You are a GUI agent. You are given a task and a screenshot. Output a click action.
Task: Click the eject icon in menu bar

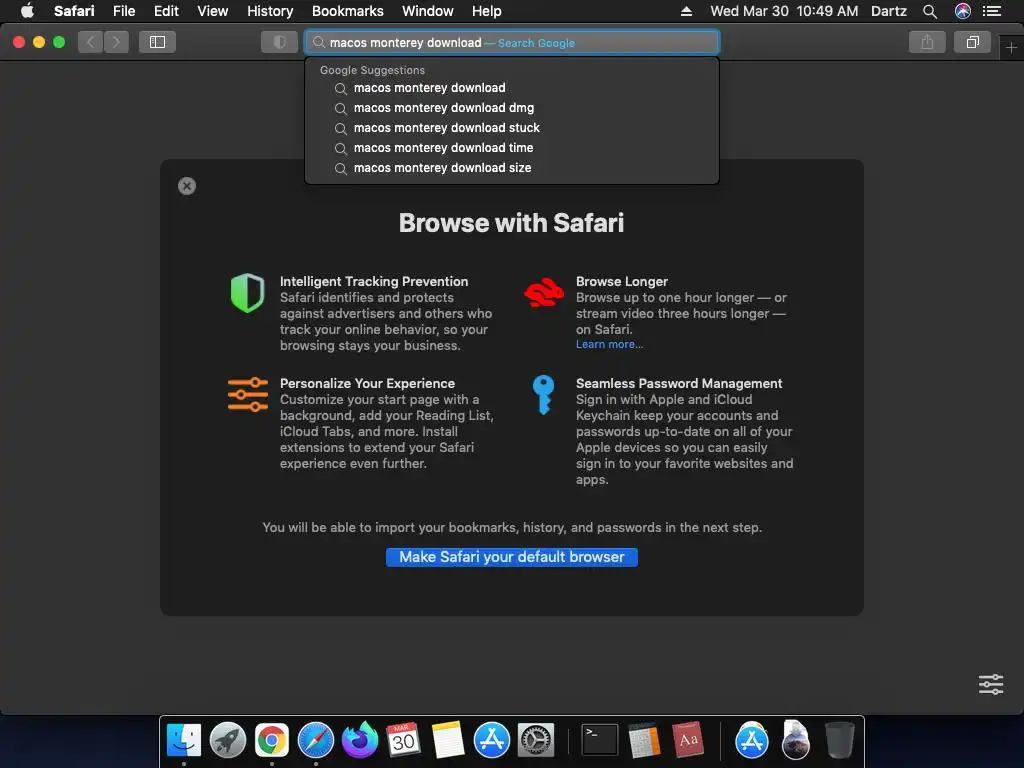tap(686, 11)
